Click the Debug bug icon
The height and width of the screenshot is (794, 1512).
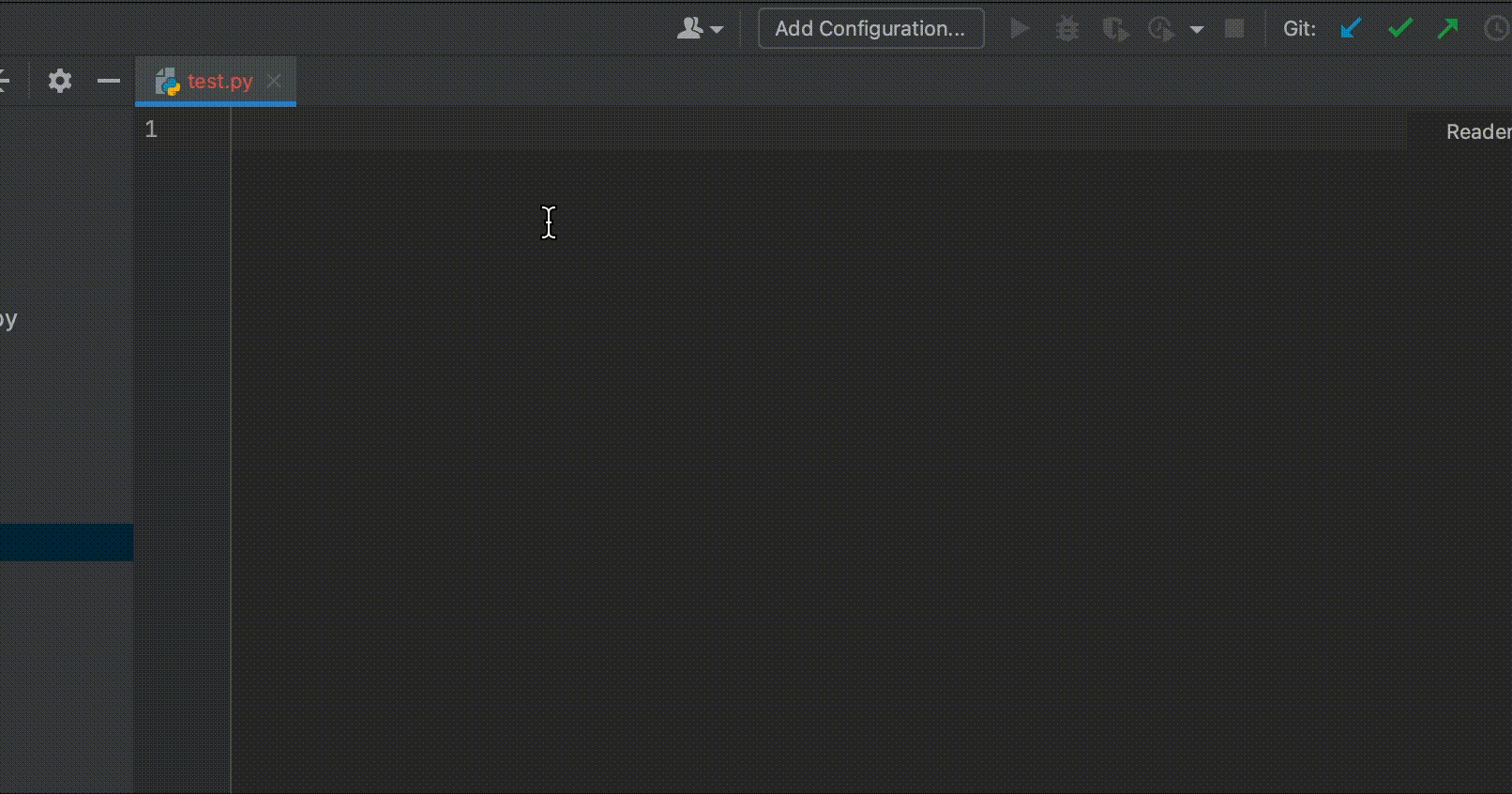pyautogui.click(x=1067, y=29)
